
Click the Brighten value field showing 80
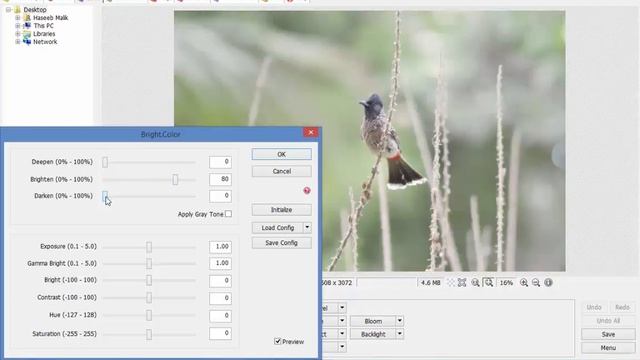[220, 179]
